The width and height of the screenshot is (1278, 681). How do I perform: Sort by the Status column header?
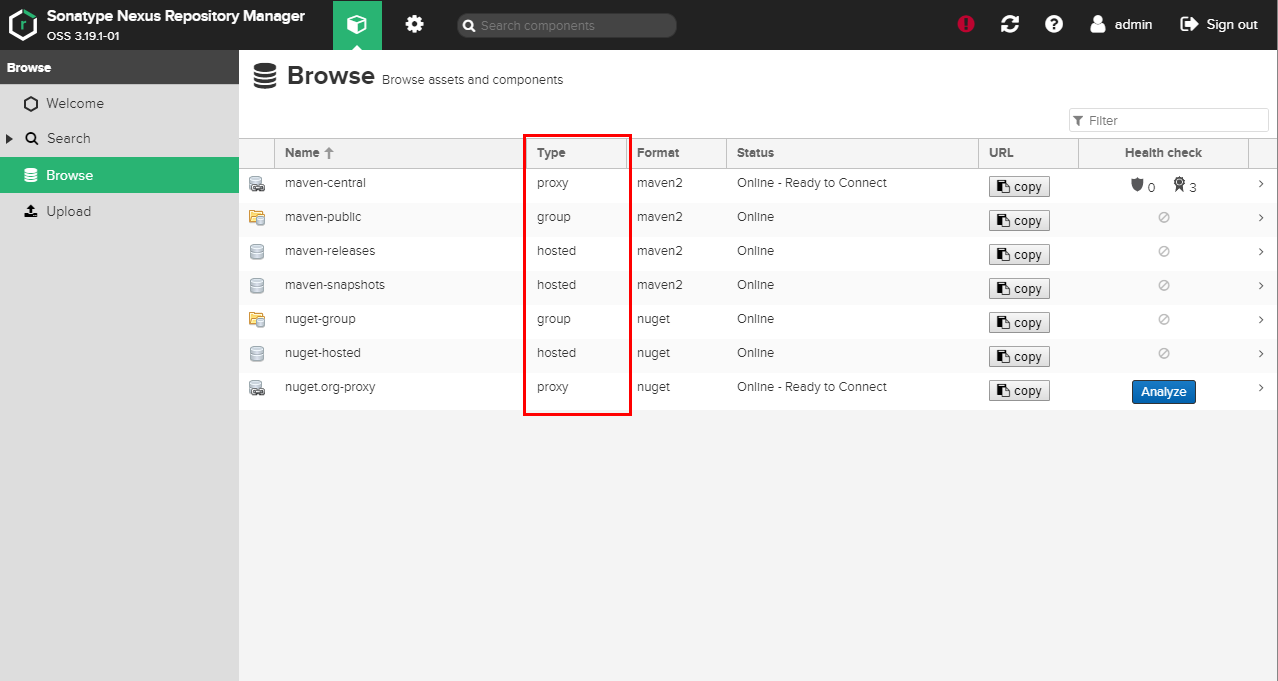(852, 153)
